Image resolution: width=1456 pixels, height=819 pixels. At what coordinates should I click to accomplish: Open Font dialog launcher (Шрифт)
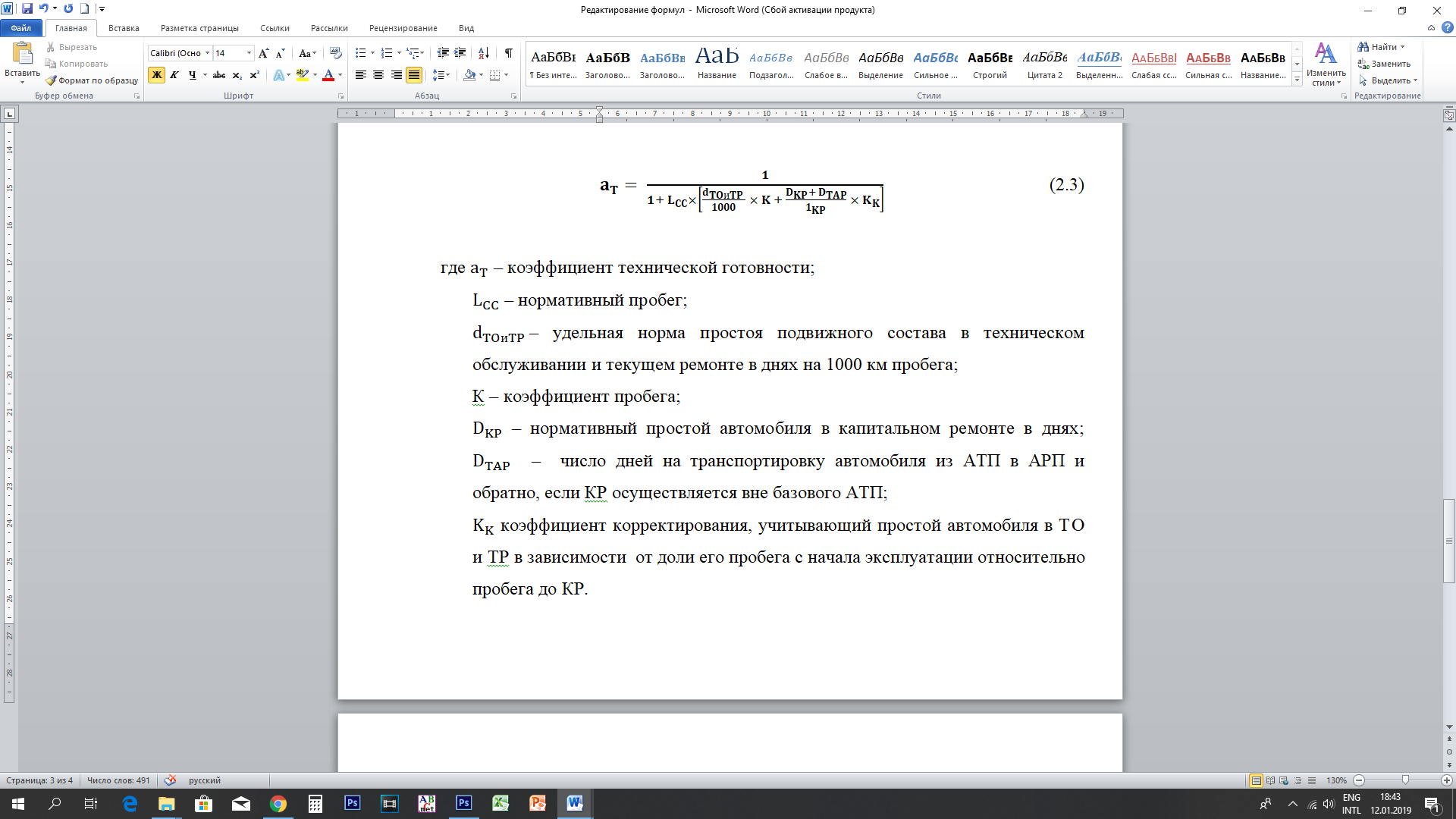pyautogui.click(x=340, y=96)
